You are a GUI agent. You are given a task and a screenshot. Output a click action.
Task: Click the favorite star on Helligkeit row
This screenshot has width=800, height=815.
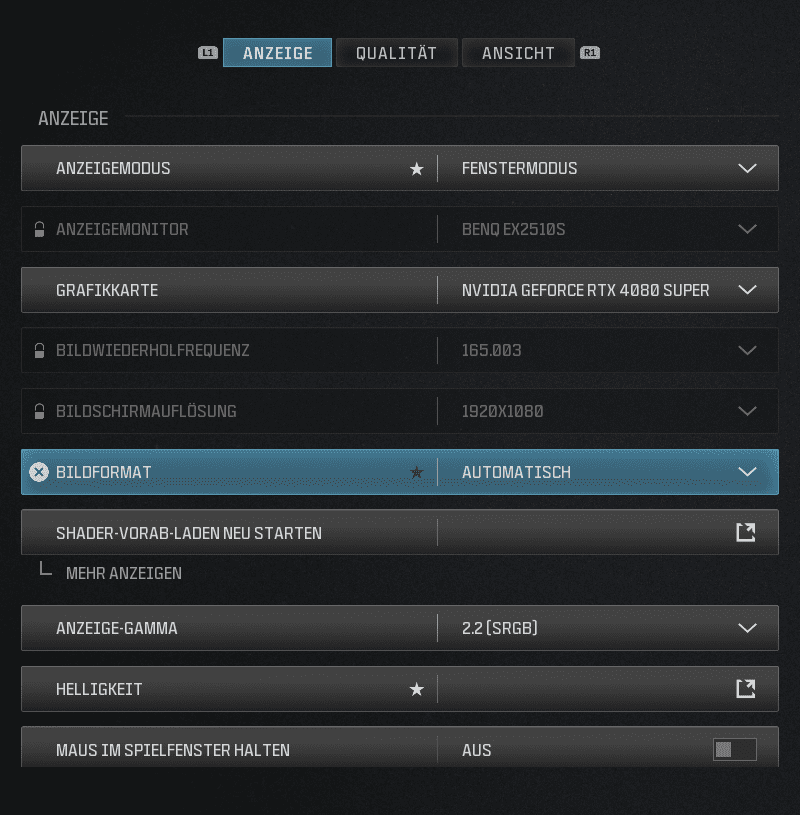[x=416, y=689]
